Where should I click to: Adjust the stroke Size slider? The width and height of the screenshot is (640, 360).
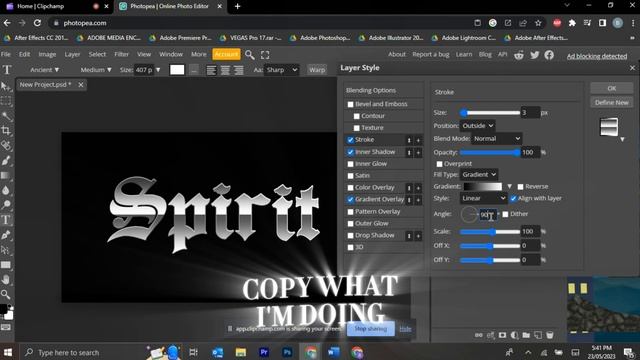pyautogui.click(x=490, y=113)
